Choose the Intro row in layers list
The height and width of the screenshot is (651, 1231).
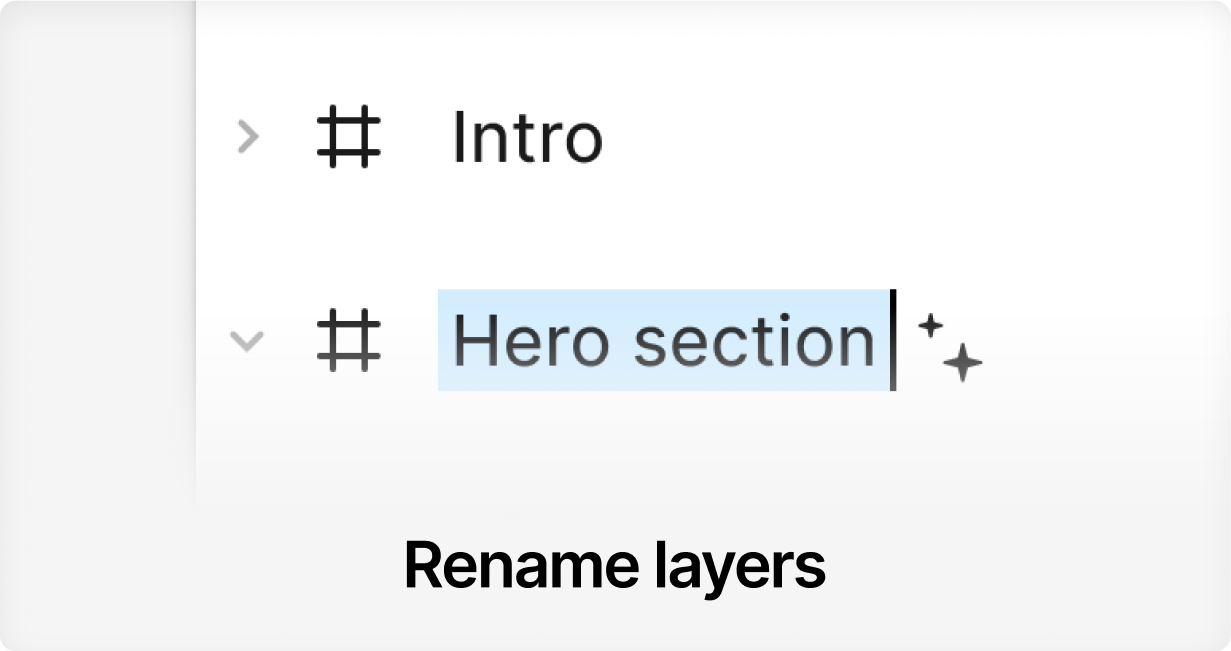click(527, 137)
